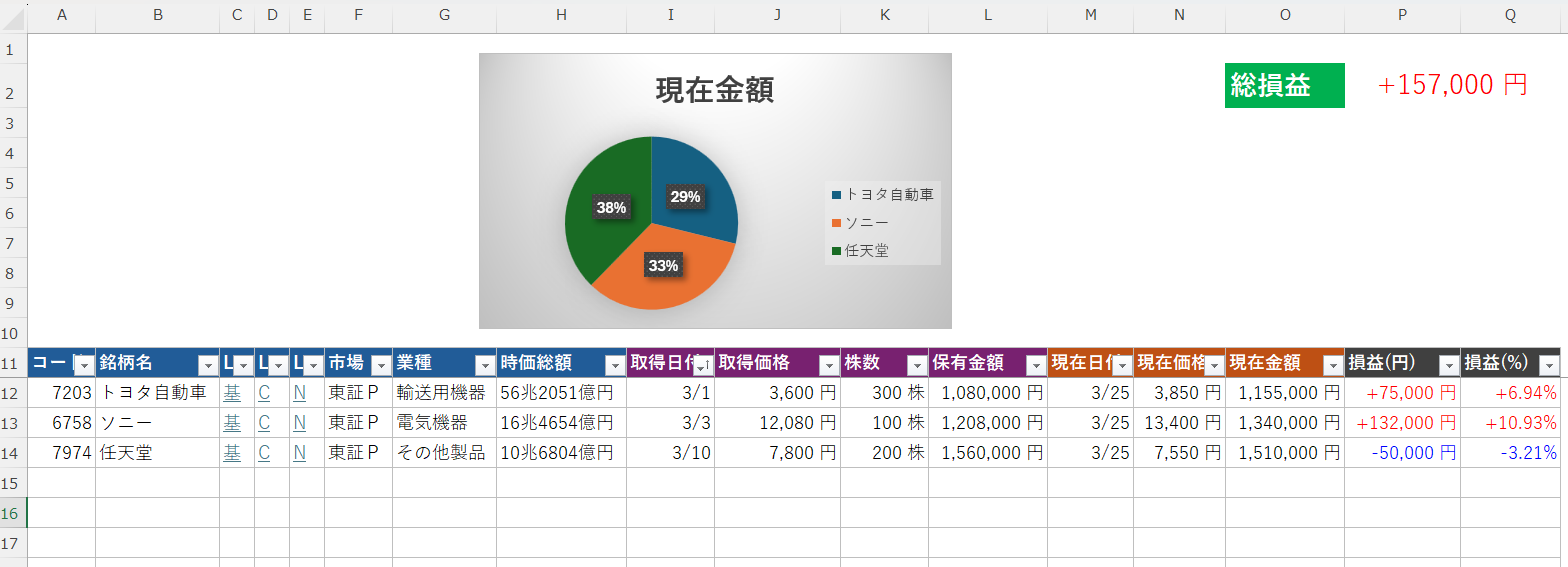Select cell with code 7974
The image size is (1568, 567).
(x=62, y=453)
